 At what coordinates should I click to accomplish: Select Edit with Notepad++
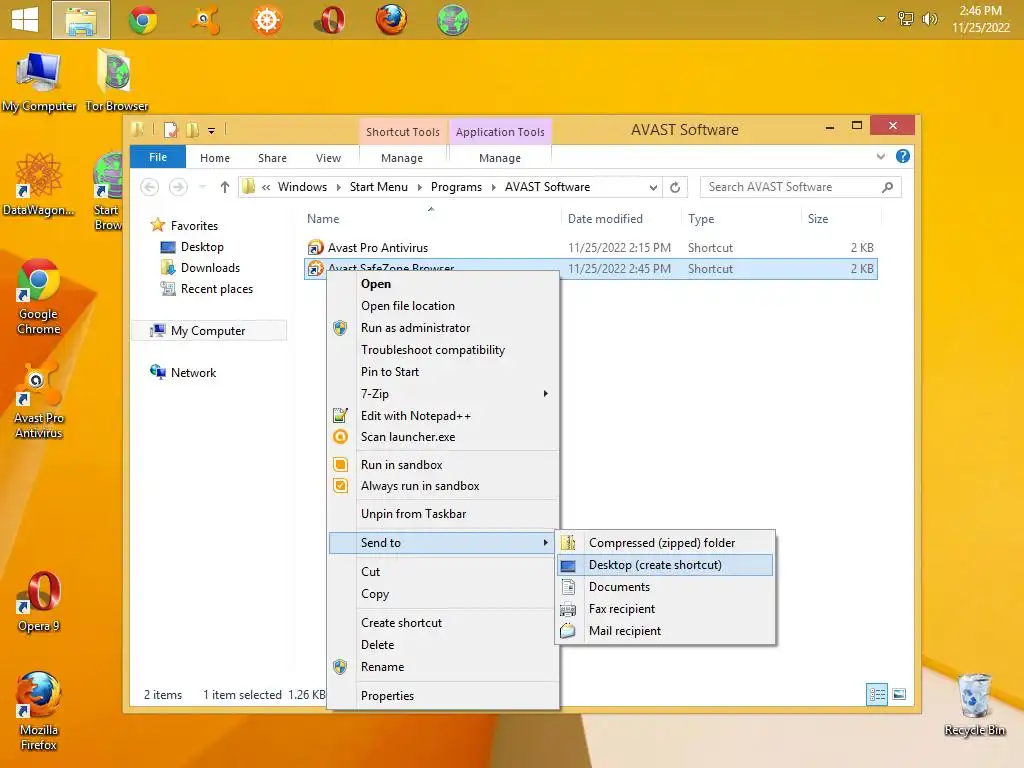point(443,416)
